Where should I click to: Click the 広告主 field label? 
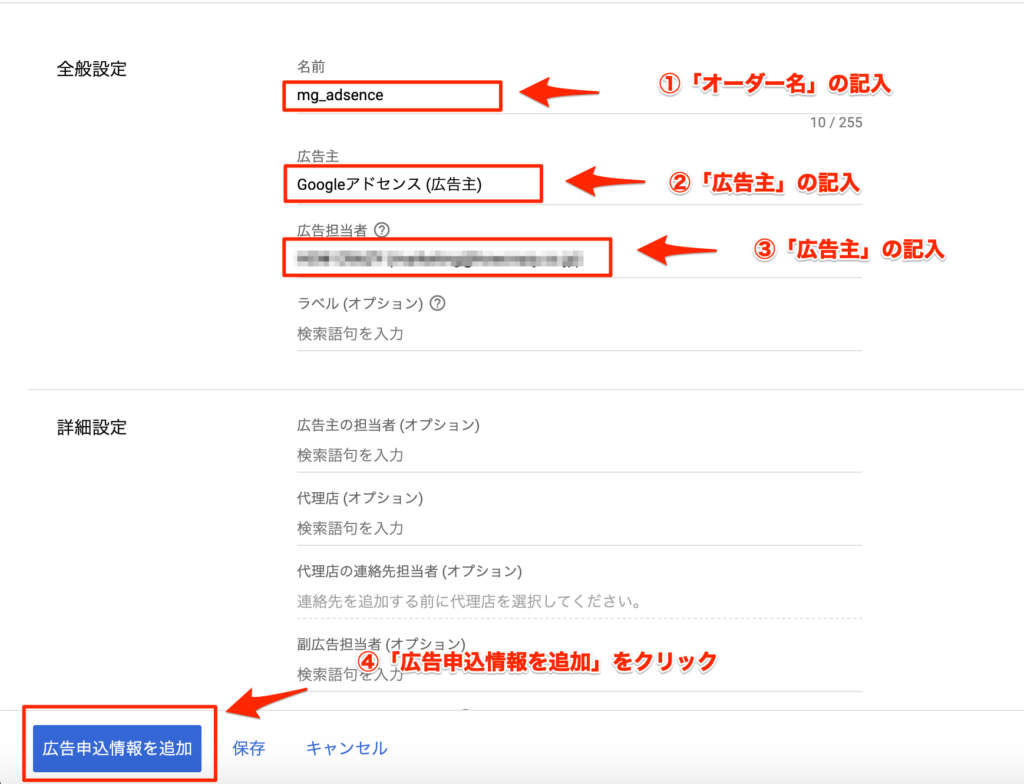click(x=318, y=156)
